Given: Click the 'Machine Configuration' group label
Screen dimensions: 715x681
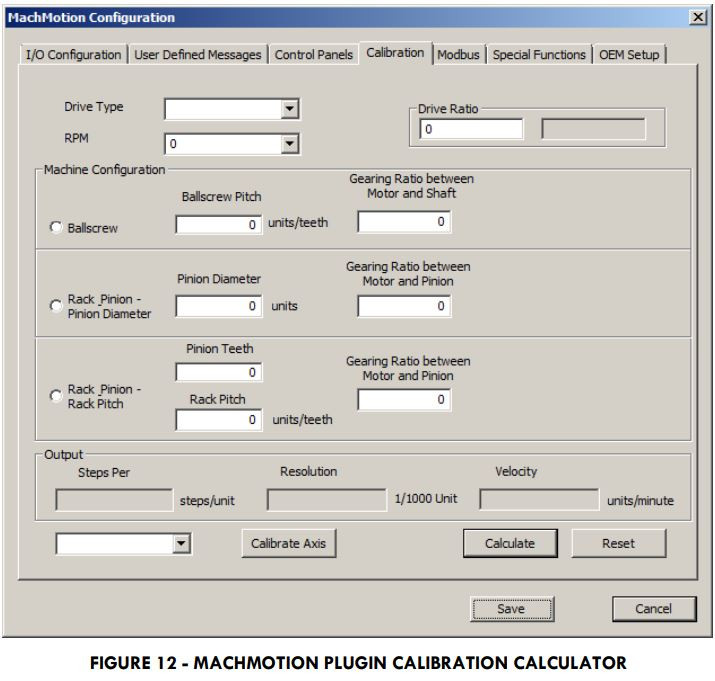Looking at the screenshot, I should click(x=104, y=170).
